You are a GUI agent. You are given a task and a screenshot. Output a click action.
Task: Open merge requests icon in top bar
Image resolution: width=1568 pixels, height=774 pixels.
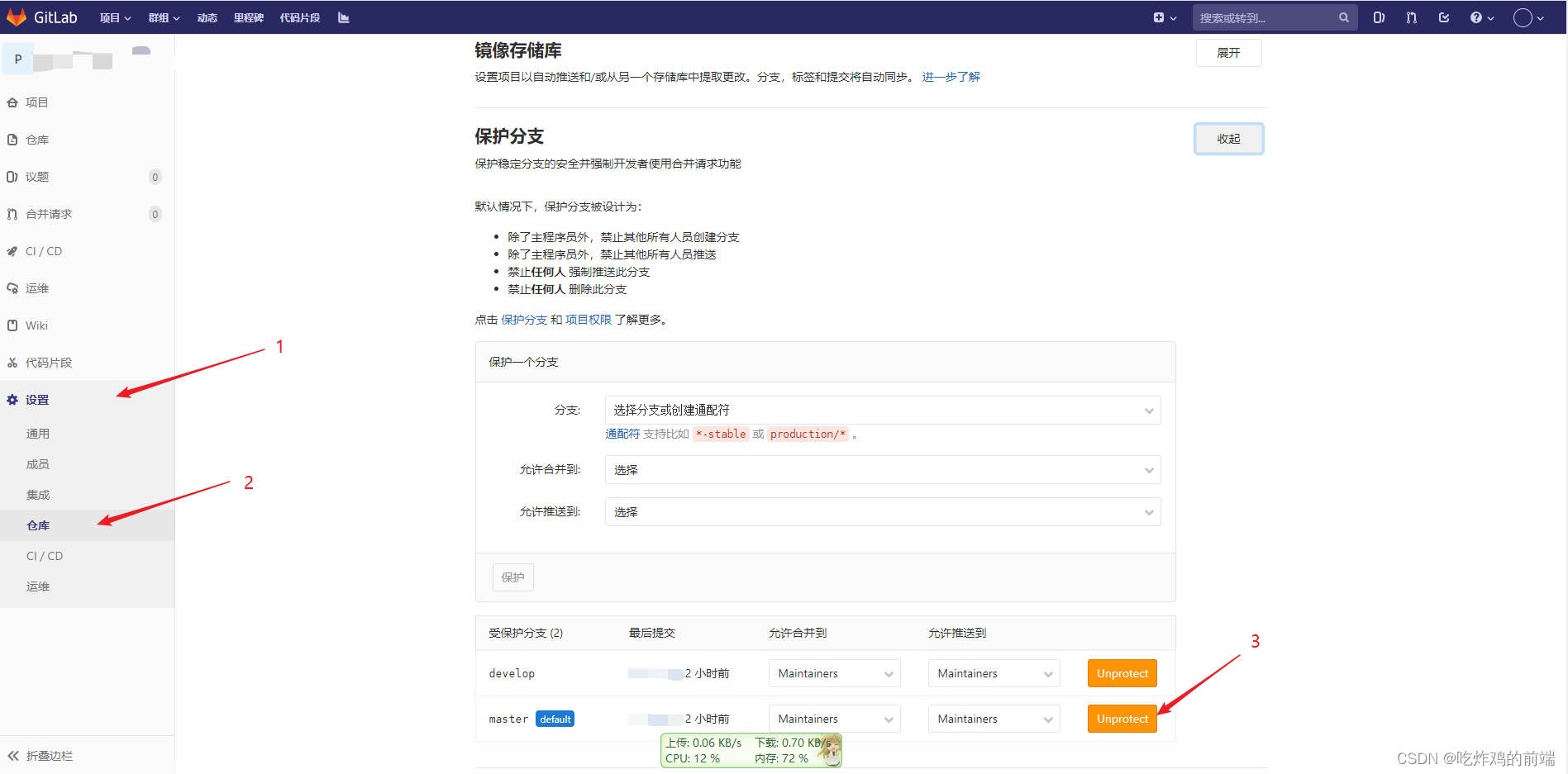click(x=1411, y=17)
